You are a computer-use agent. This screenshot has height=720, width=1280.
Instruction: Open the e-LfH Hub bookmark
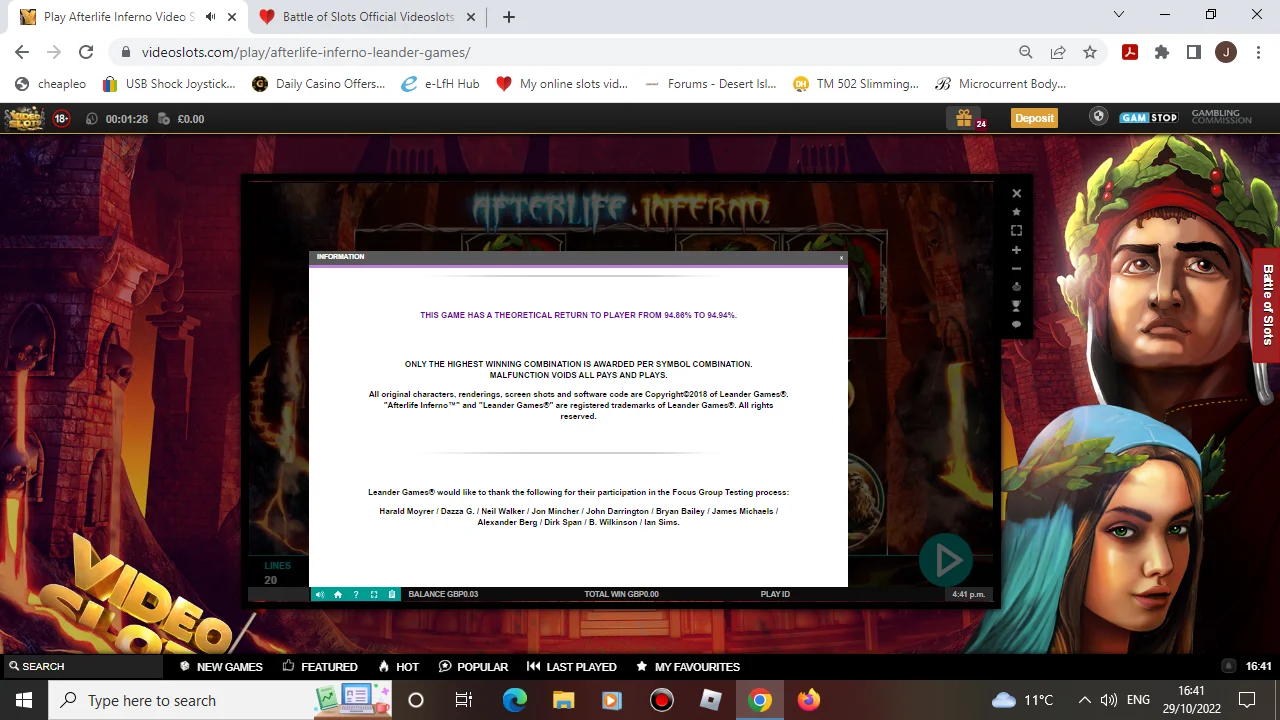(x=440, y=84)
